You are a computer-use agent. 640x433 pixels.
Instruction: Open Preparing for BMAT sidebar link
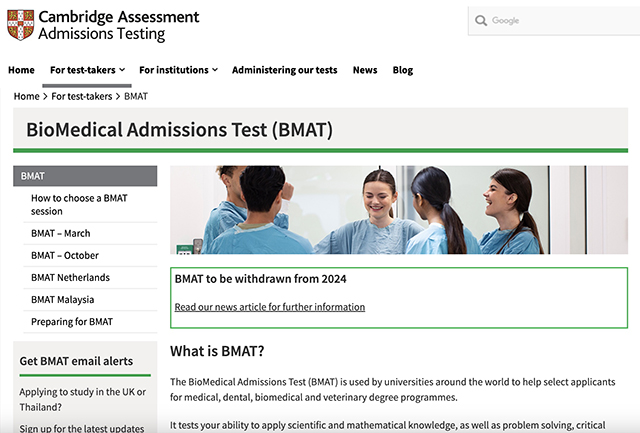click(x=72, y=321)
